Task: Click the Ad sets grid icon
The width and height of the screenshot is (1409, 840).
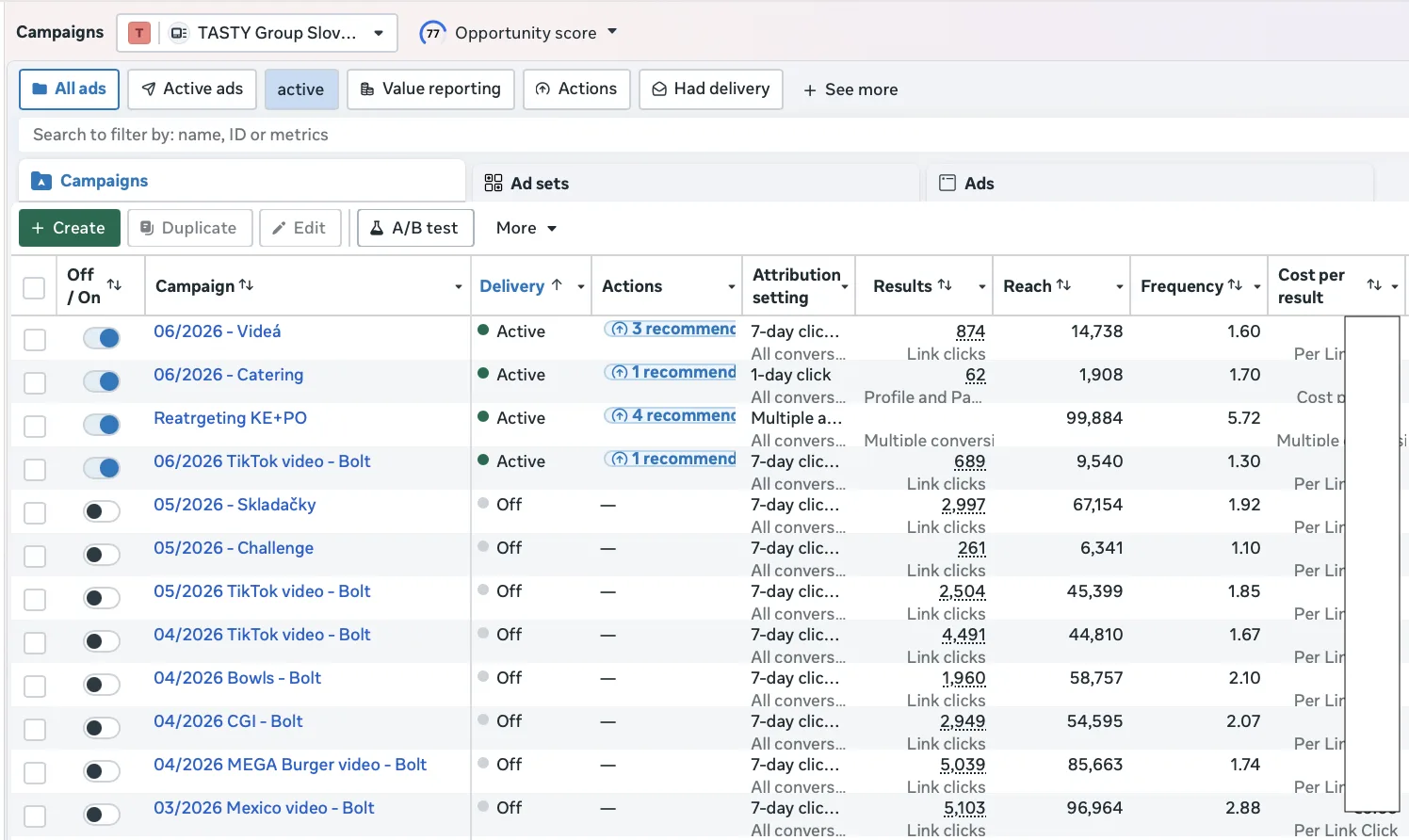Action: click(494, 183)
